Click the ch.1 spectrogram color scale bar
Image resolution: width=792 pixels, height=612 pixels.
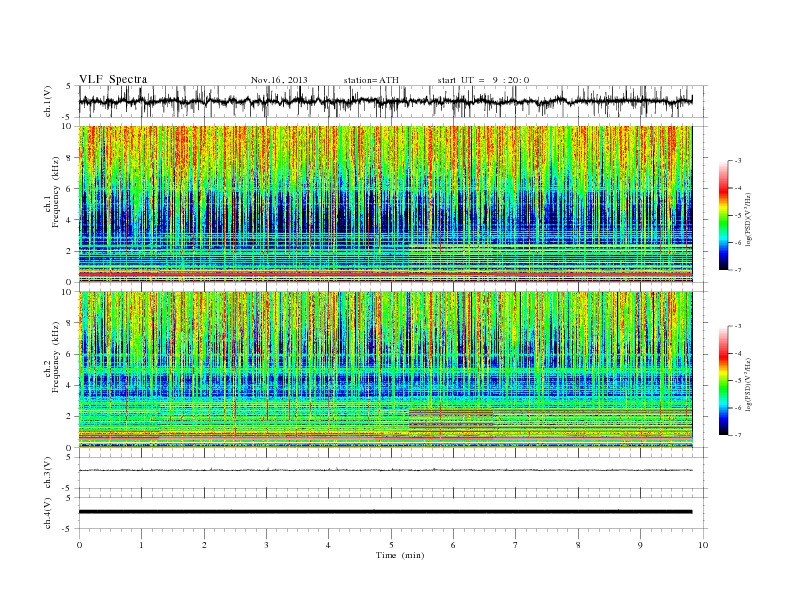click(x=723, y=215)
